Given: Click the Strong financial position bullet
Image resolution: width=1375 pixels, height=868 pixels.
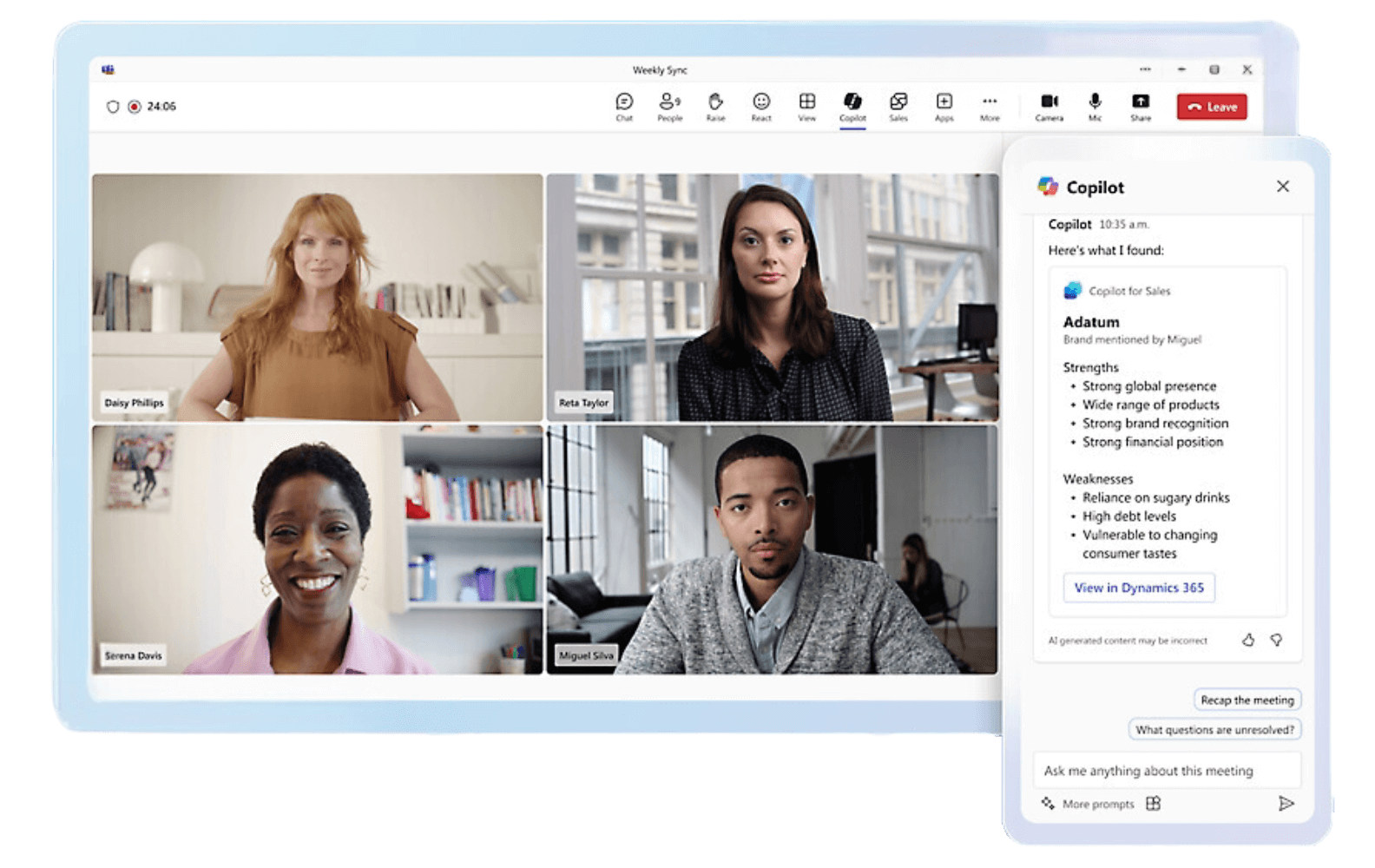Looking at the screenshot, I should point(1152,443).
